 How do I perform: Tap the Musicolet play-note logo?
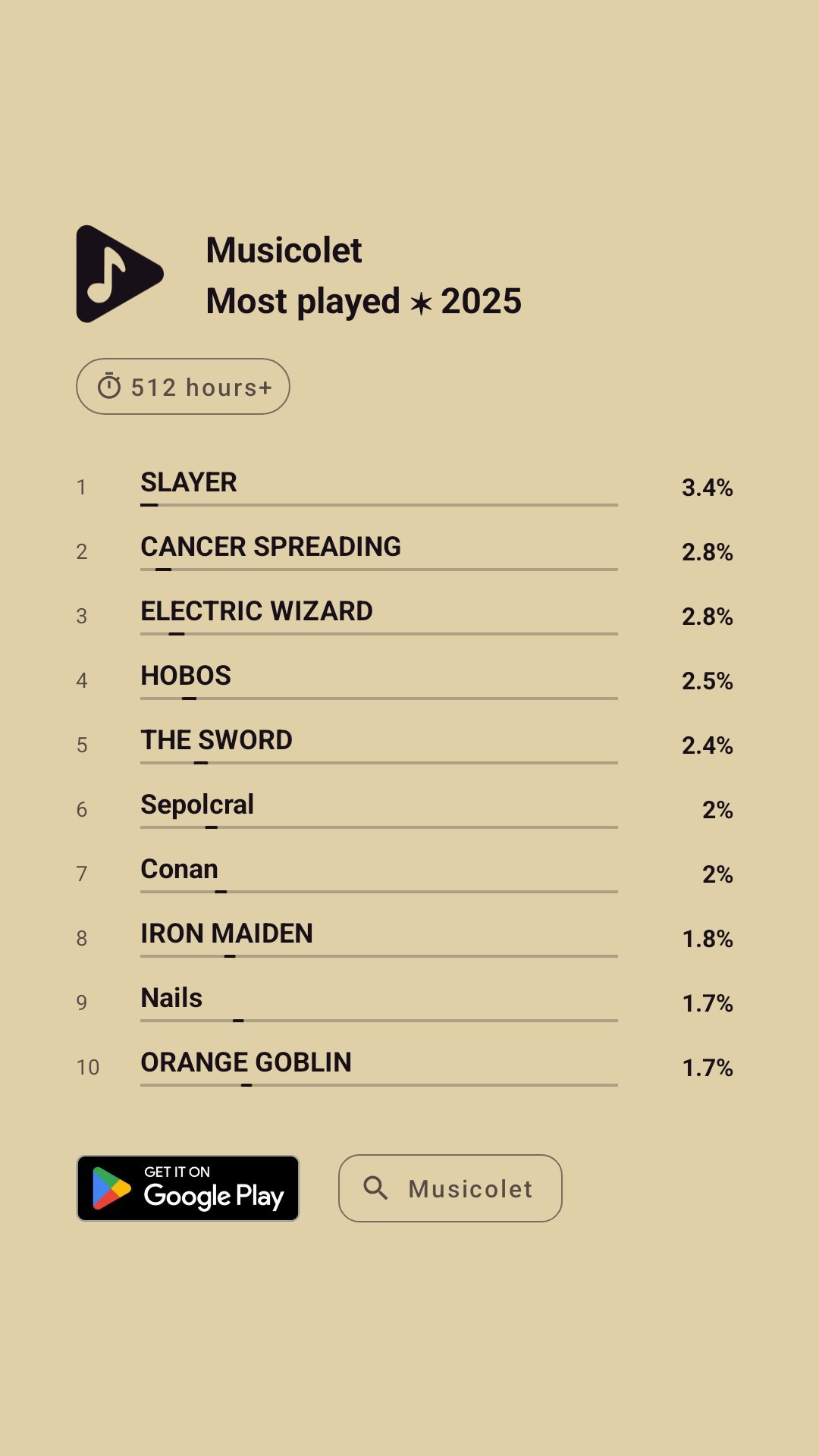point(119,274)
